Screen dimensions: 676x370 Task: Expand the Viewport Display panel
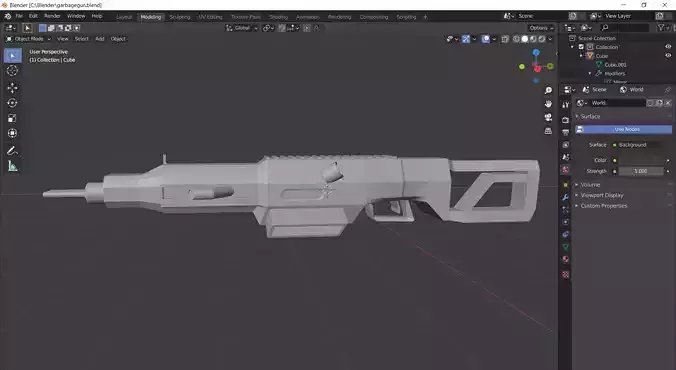point(601,195)
